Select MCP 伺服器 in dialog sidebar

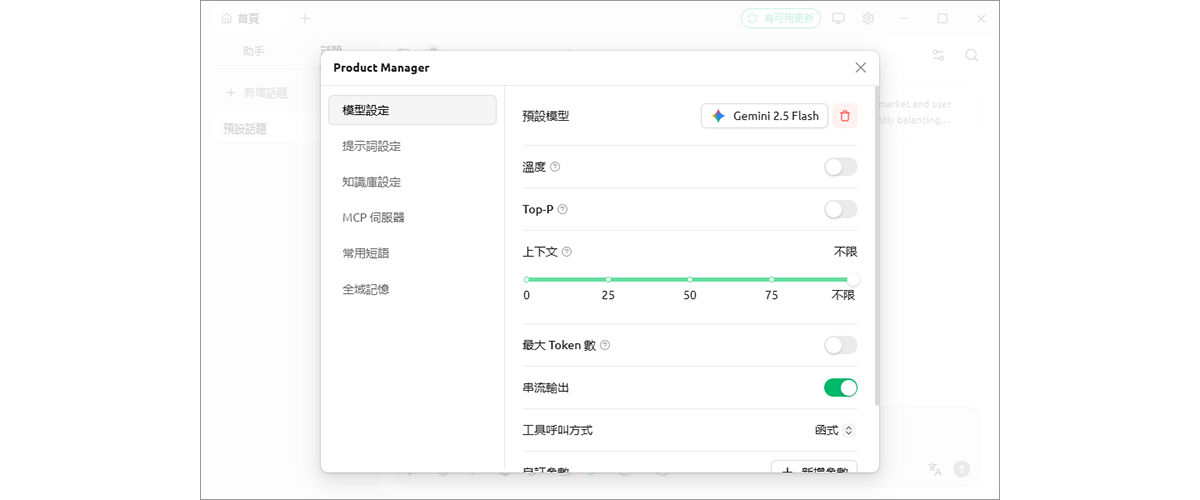(x=412, y=217)
